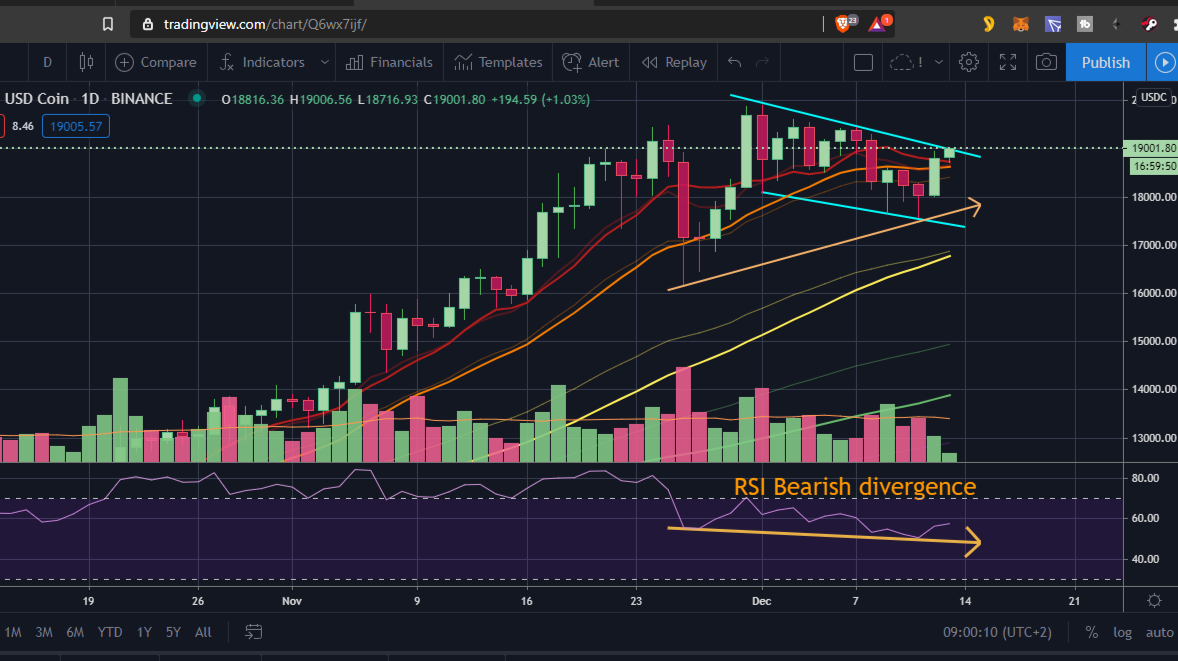Click the play stream icon beside Publish
1178x661 pixels.
point(1164,62)
